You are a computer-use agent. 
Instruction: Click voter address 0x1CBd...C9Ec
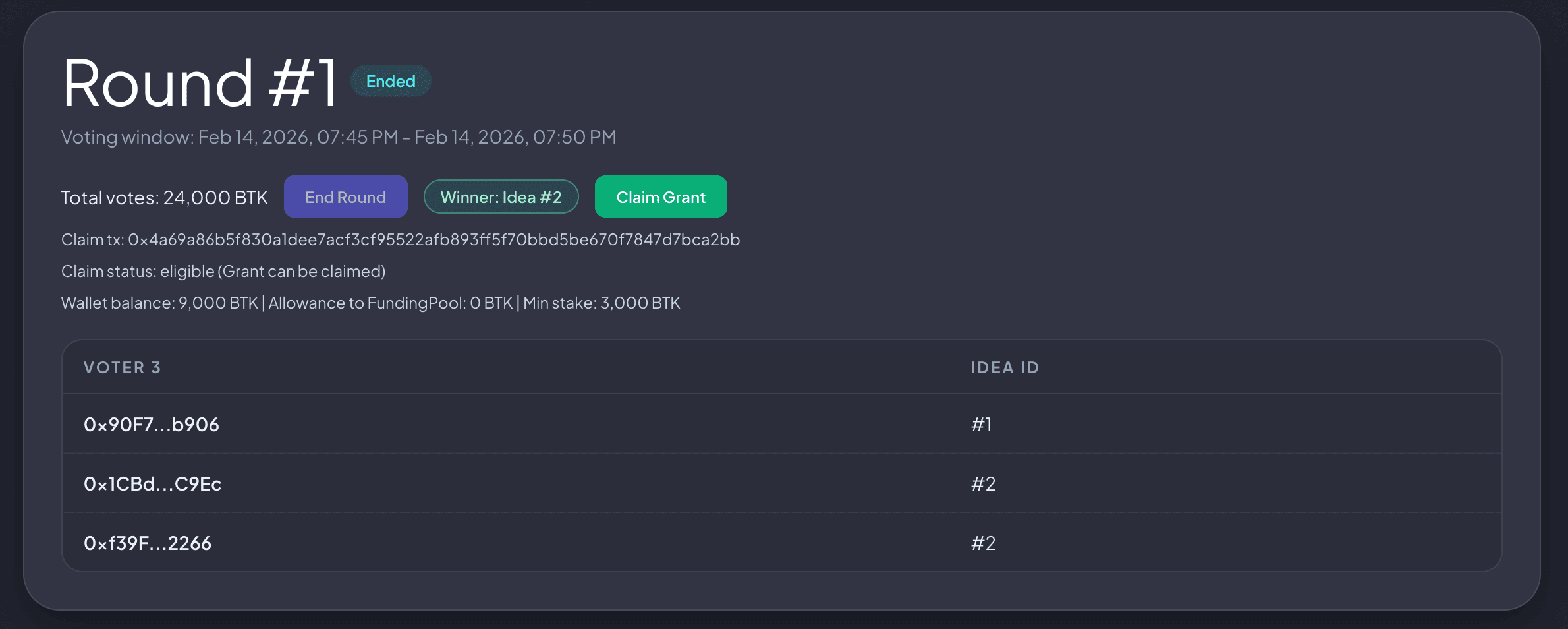tap(153, 483)
